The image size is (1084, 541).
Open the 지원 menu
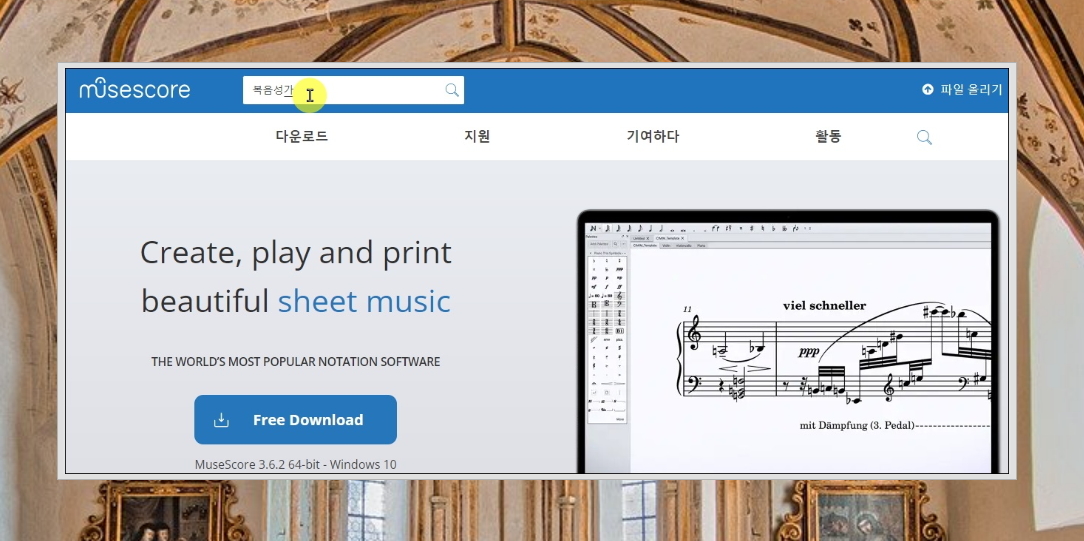[477, 136]
